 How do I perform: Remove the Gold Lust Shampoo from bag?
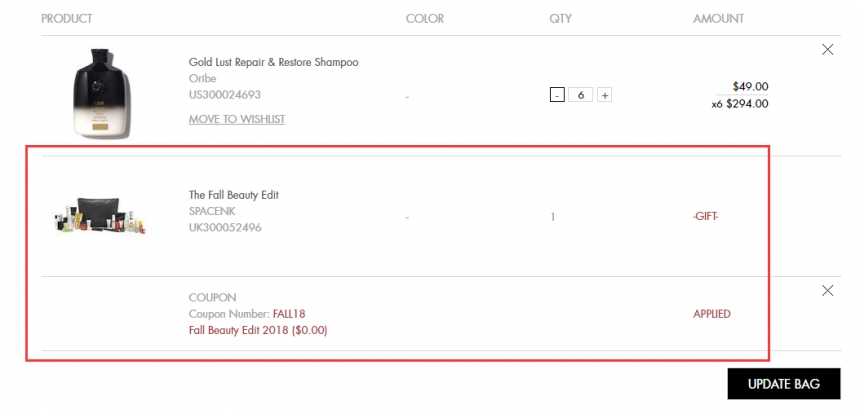827,50
